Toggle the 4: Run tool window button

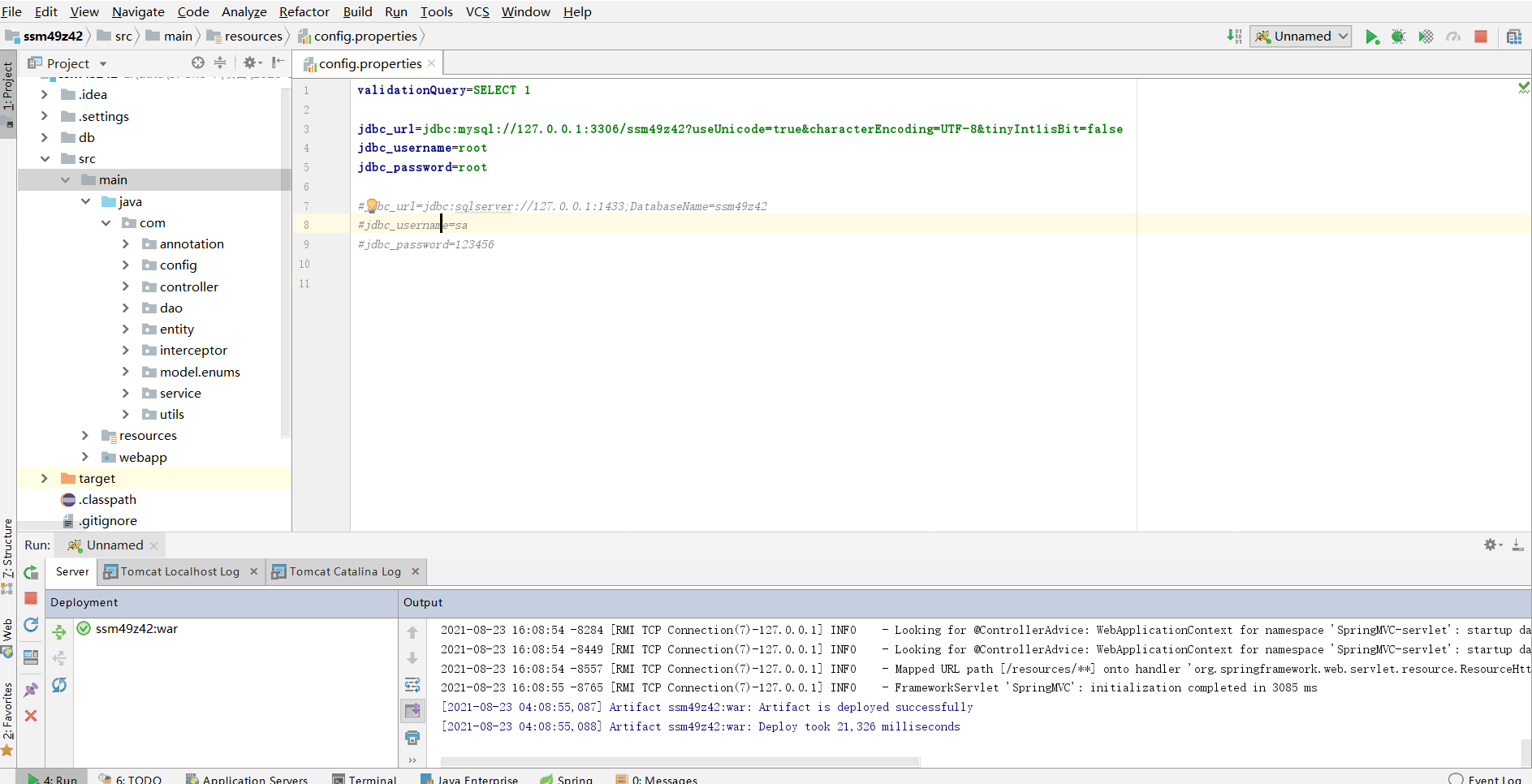click(x=53, y=778)
